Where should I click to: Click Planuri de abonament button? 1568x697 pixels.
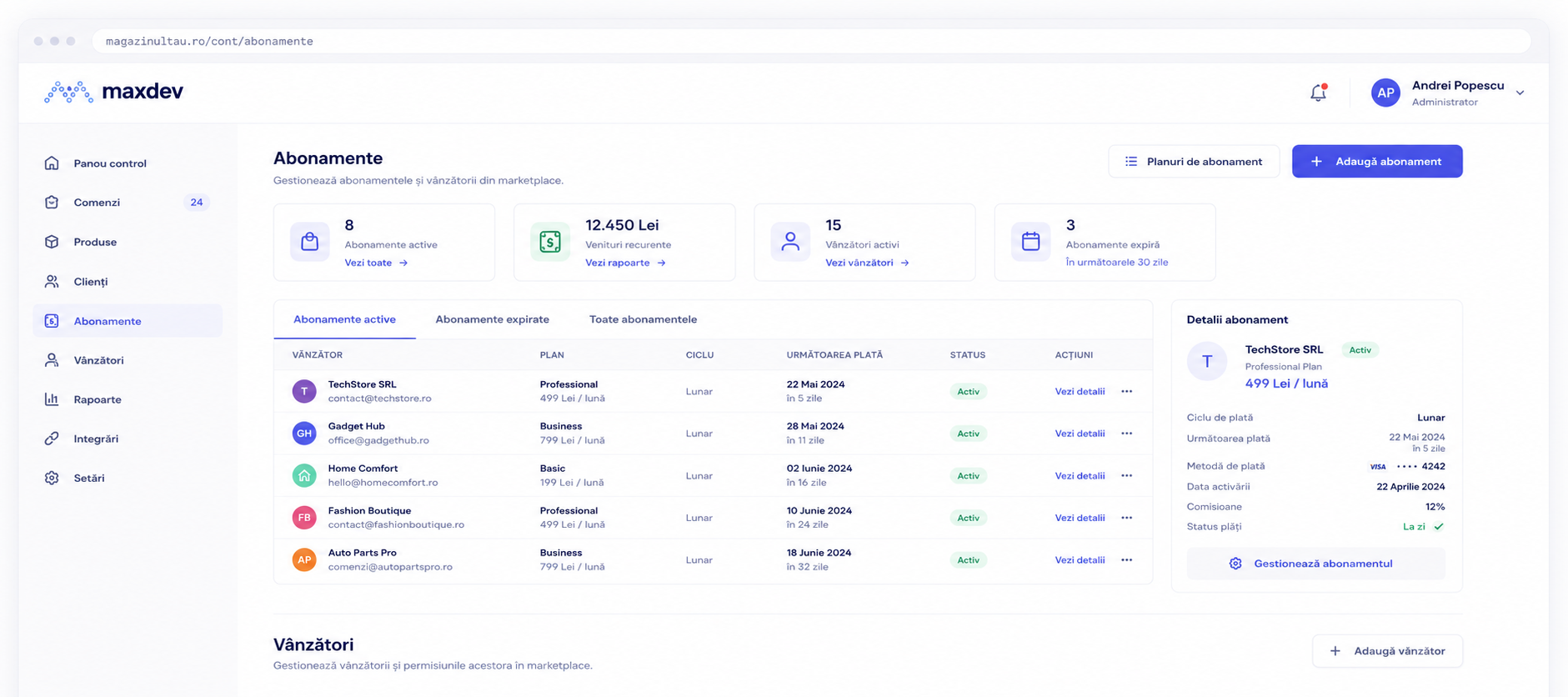coord(1194,162)
